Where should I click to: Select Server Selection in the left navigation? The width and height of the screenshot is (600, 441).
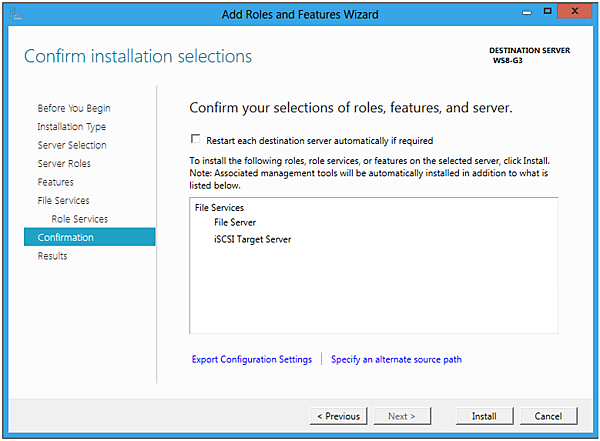(x=71, y=145)
